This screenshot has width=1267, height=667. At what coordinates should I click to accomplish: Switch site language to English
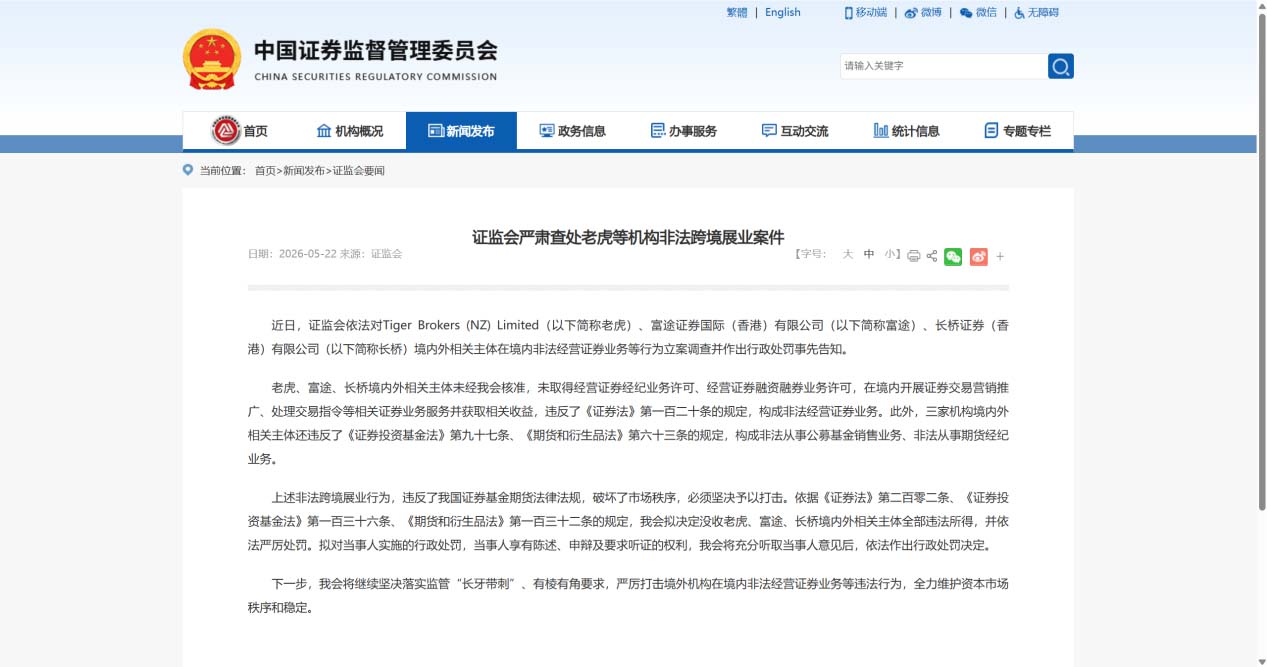pyautogui.click(x=783, y=13)
